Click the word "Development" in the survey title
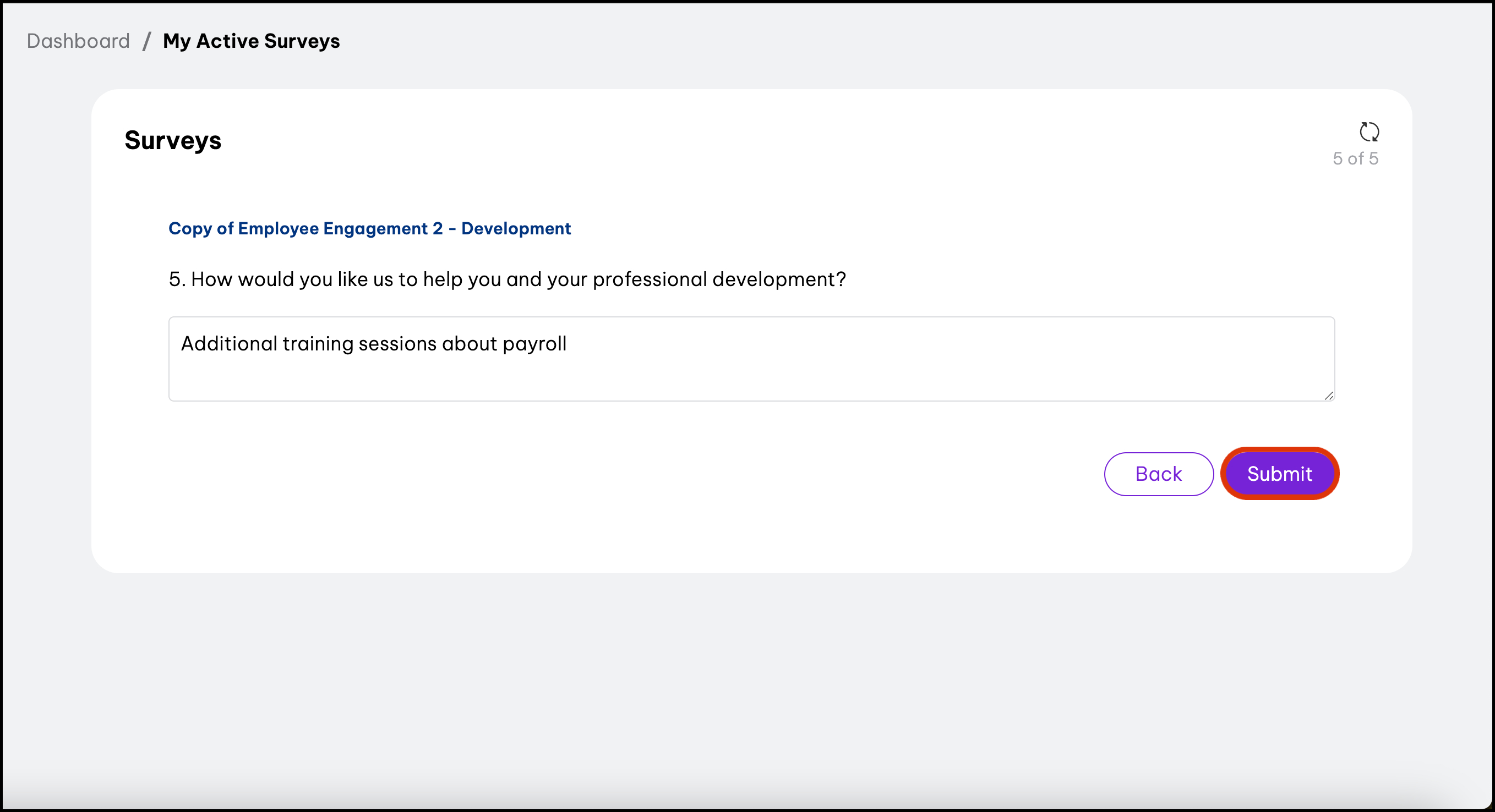 516,228
